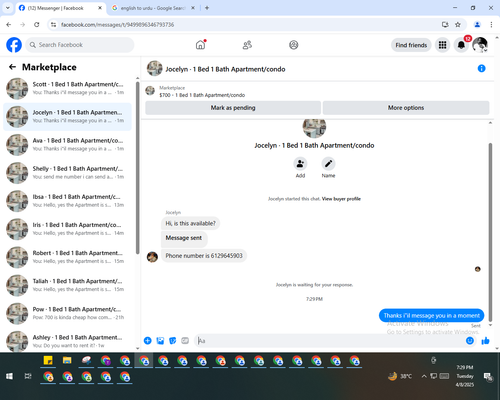
Task: Click the Find friends button
Action: [x=411, y=45]
